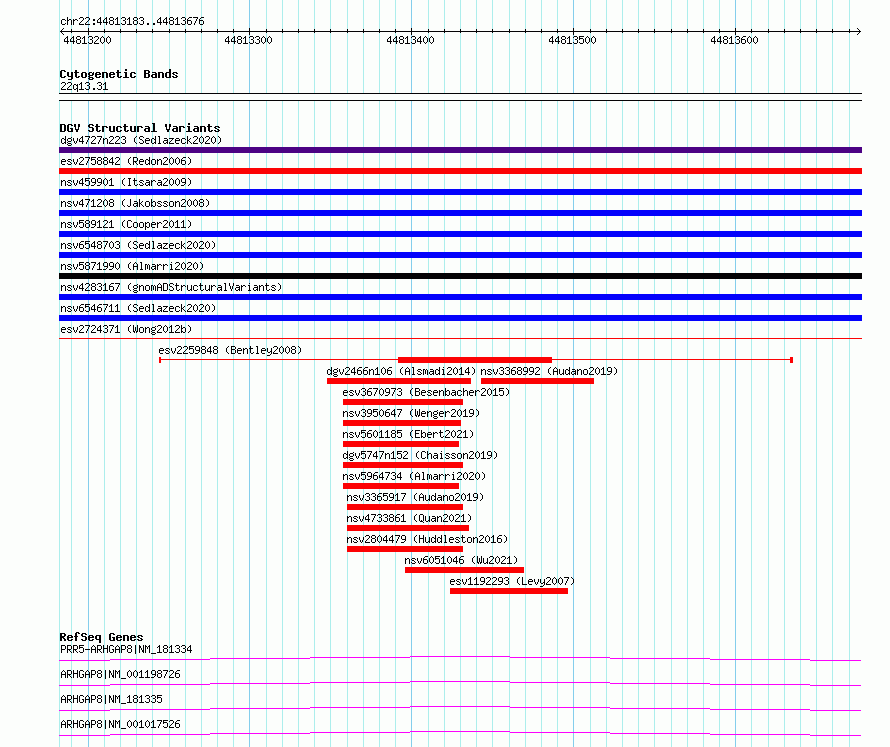Click nsv5601185 (Ebert2021) label
Image resolution: width=890 pixels, height=747 pixels.
coord(408,434)
